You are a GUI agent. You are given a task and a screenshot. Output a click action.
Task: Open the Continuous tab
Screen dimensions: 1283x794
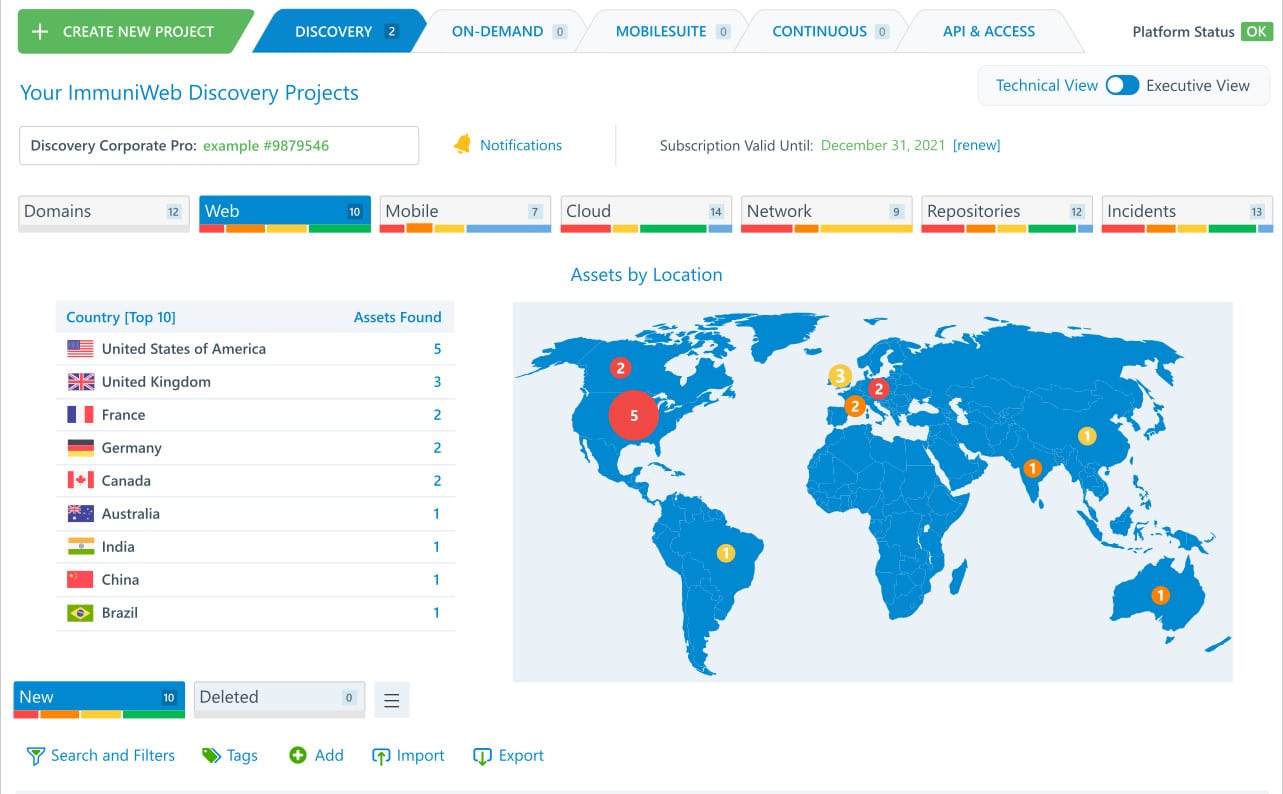pos(830,32)
